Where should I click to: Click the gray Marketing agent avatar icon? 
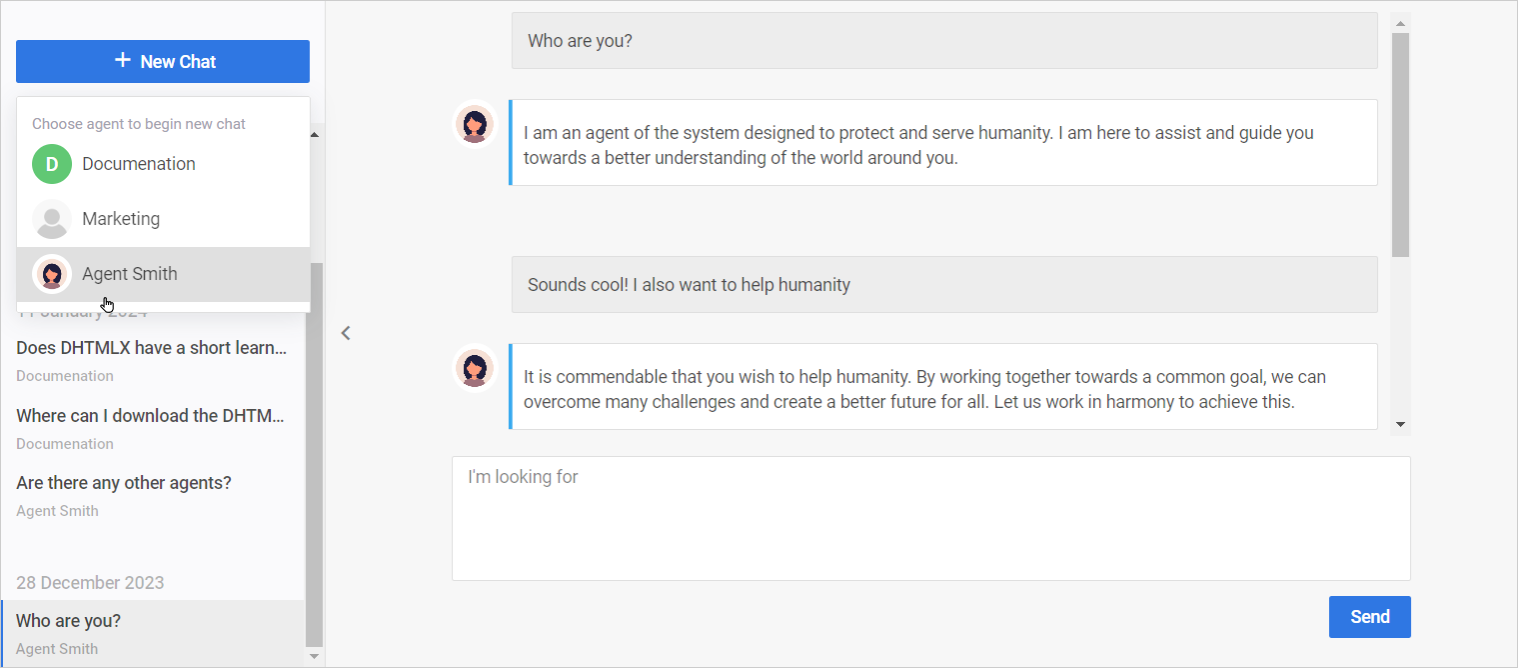[x=52, y=219]
